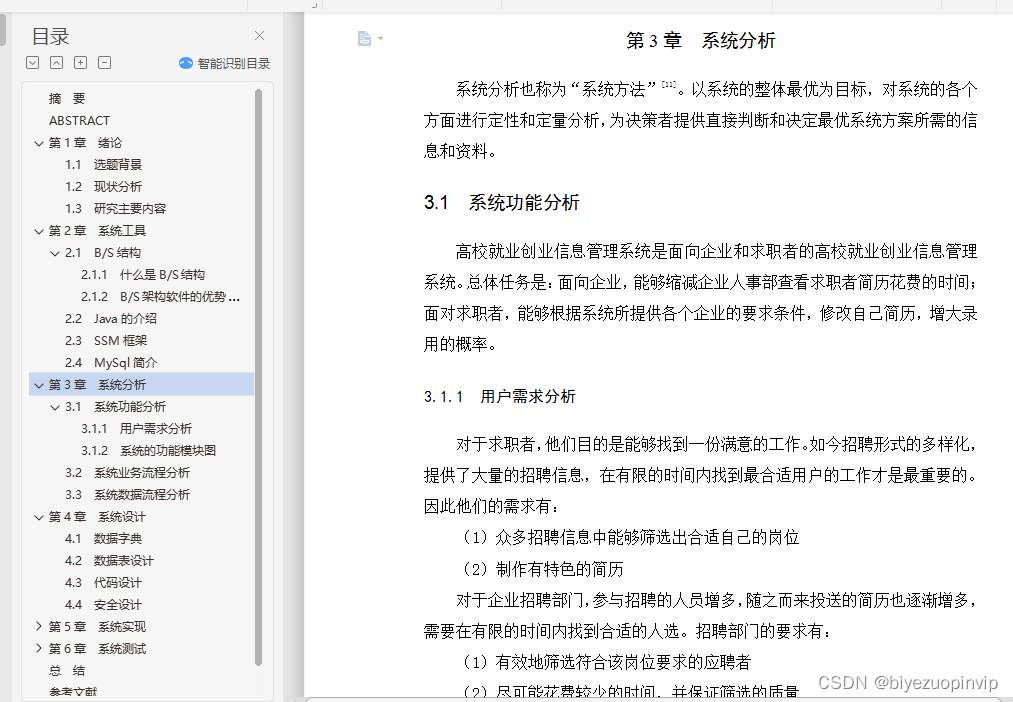The width and height of the screenshot is (1013, 702).
Task: Click the 3.1.1 用户需求分析 heading in document
Action: (499, 397)
